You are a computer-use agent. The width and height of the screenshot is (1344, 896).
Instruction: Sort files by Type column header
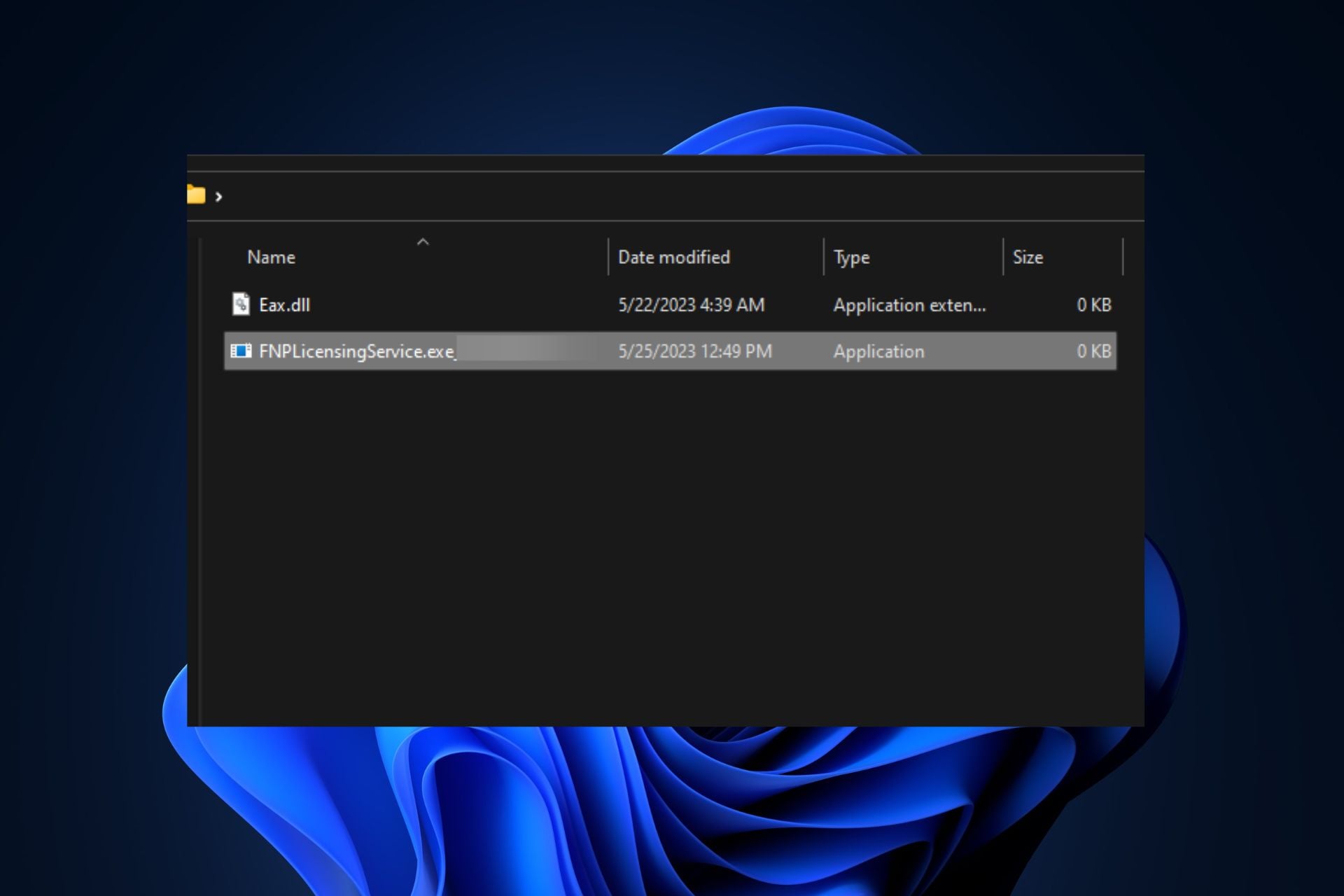tap(851, 258)
